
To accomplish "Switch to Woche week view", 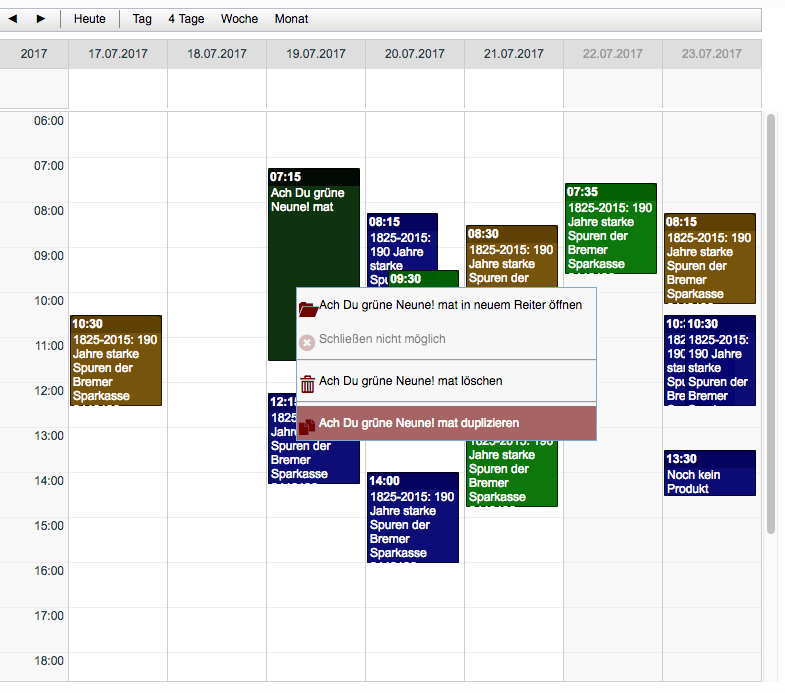I will 239,19.
